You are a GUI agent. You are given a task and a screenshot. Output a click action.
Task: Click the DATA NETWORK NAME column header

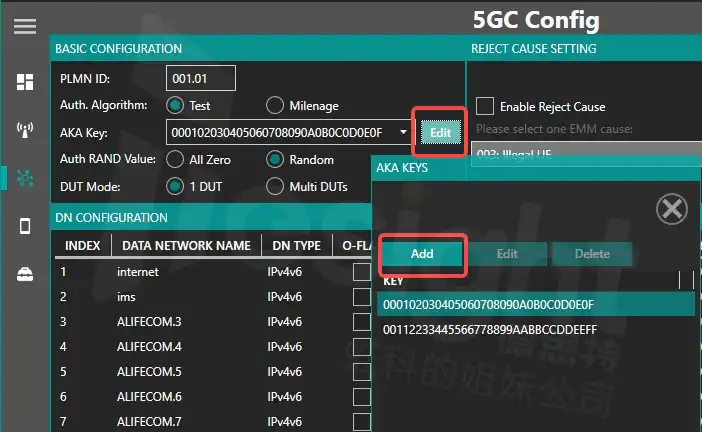pos(185,245)
